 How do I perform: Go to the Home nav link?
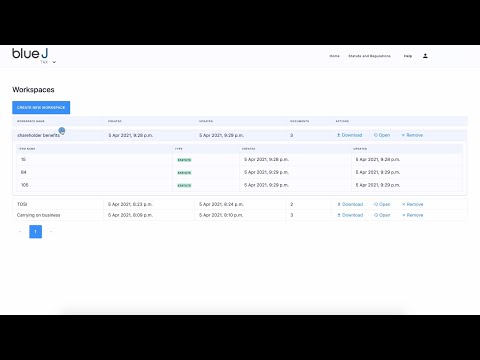(334, 56)
